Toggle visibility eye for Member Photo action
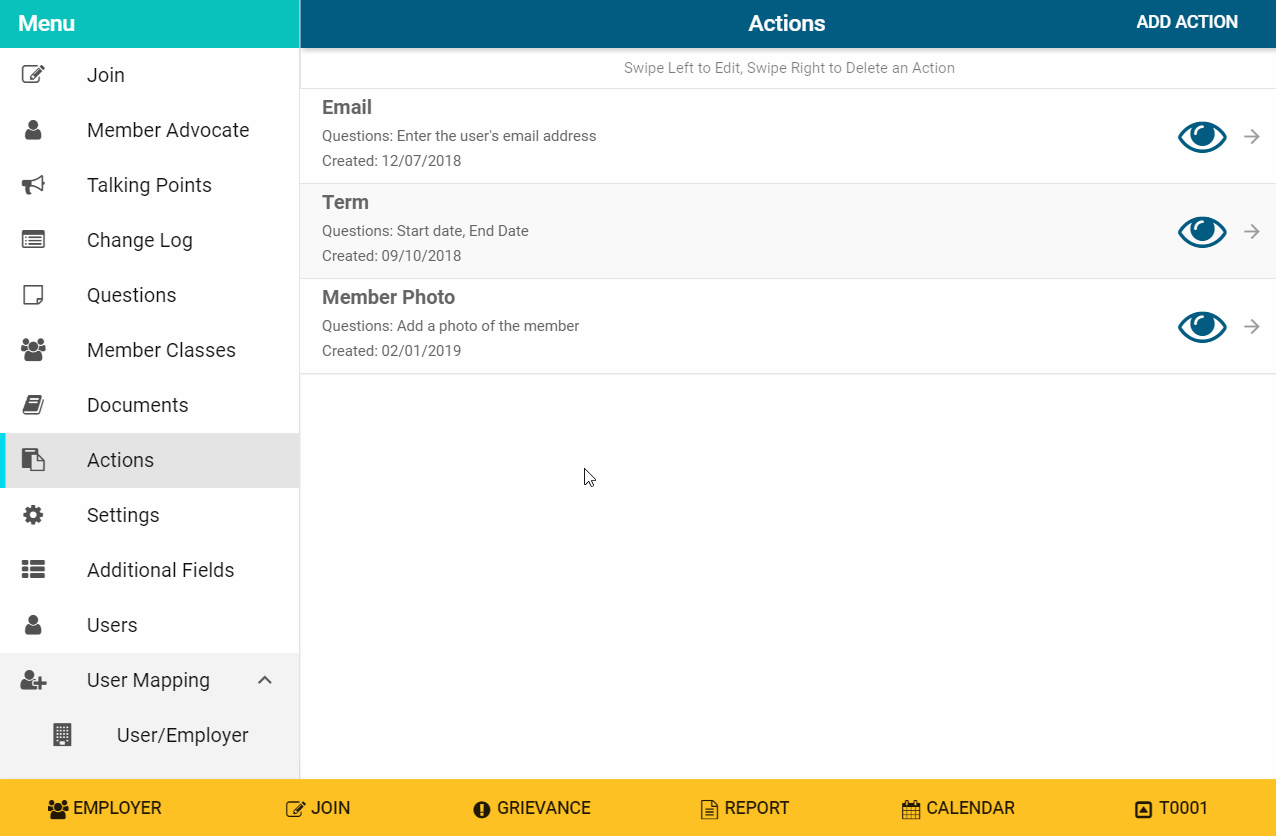 click(1201, 327)
